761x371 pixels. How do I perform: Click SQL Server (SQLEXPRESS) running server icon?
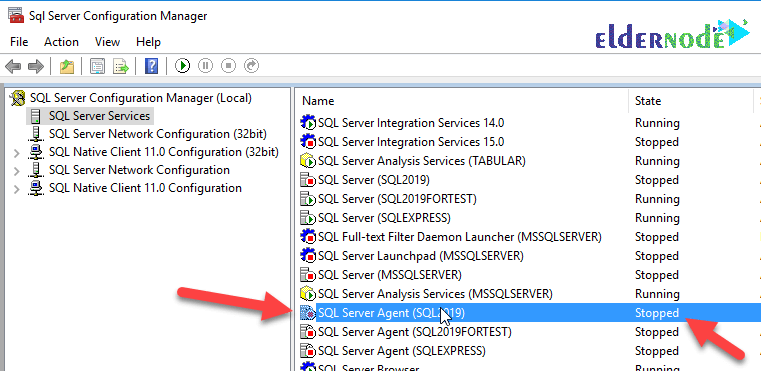(308, 218)
